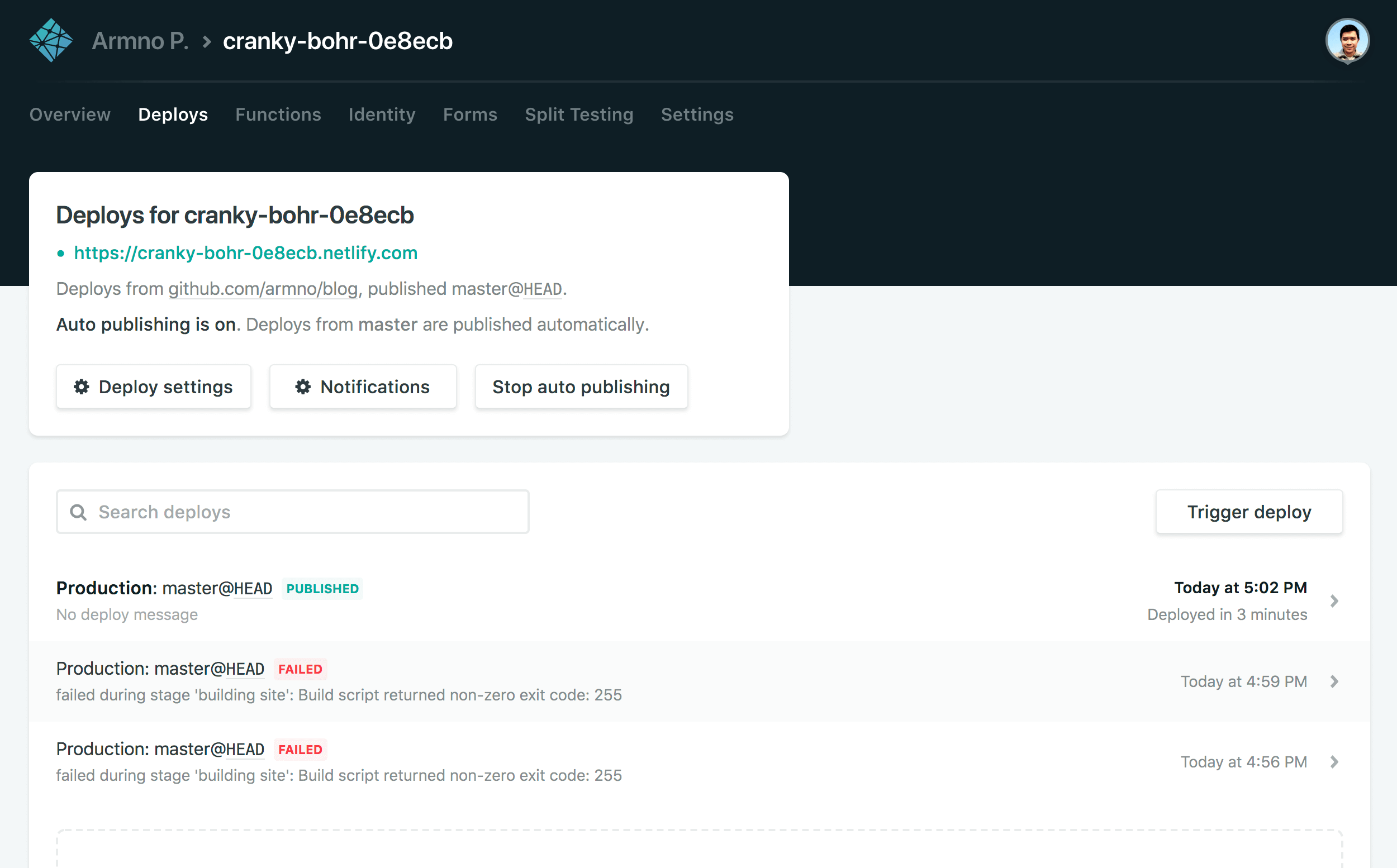Viewport: 1397px width, 868px height.
Task: Click the search magnifier icon in deploys
Action: pyautogui.click(x=80, y=511)
